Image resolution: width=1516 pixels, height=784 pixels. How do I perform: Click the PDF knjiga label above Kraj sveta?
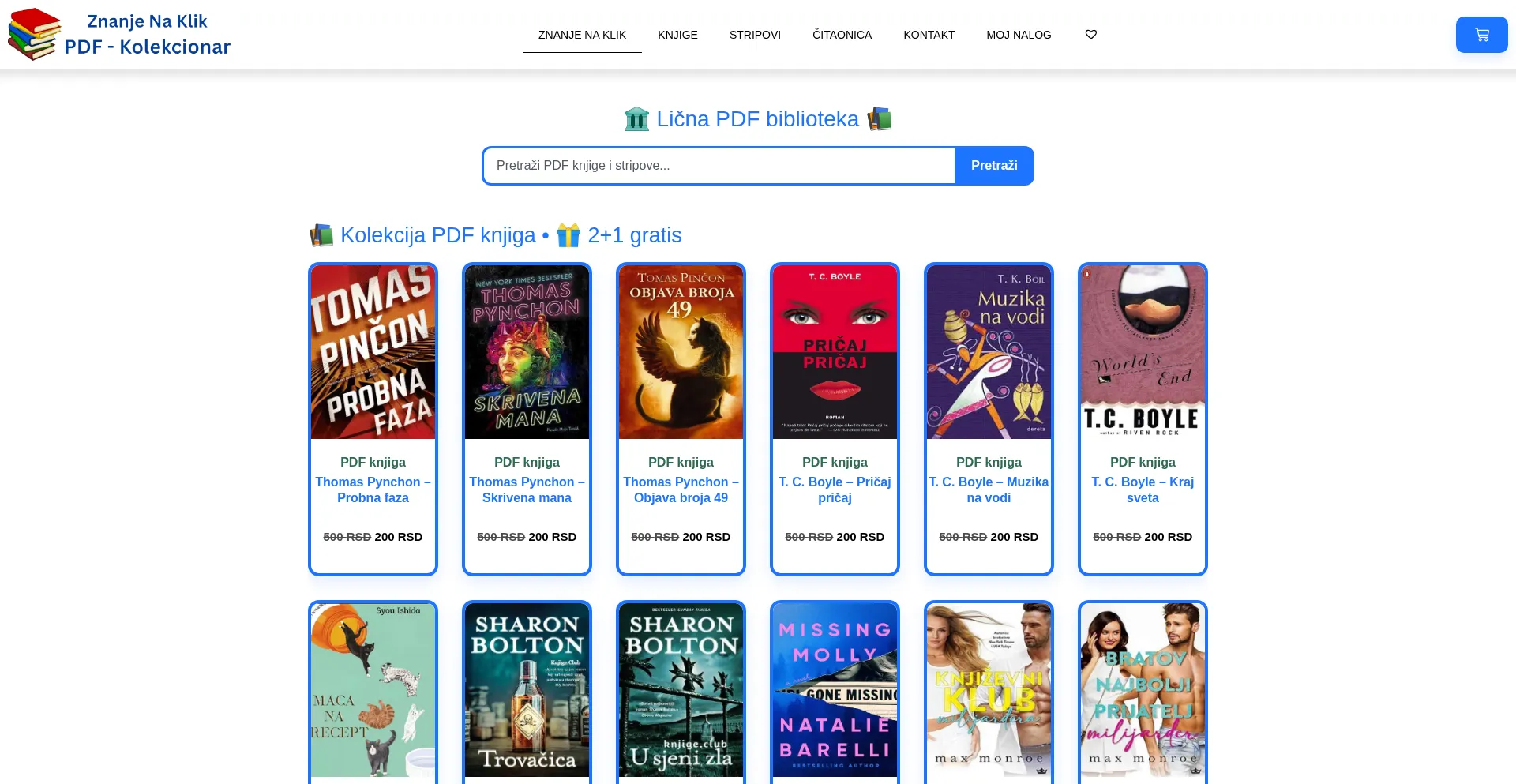(1143, 463)
